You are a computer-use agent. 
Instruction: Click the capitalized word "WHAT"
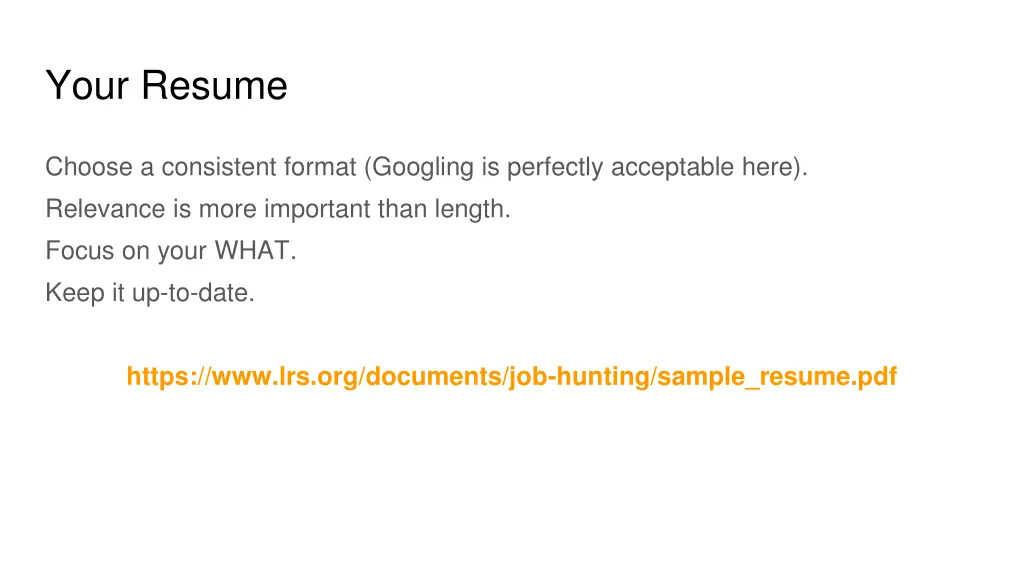point(264,252)
